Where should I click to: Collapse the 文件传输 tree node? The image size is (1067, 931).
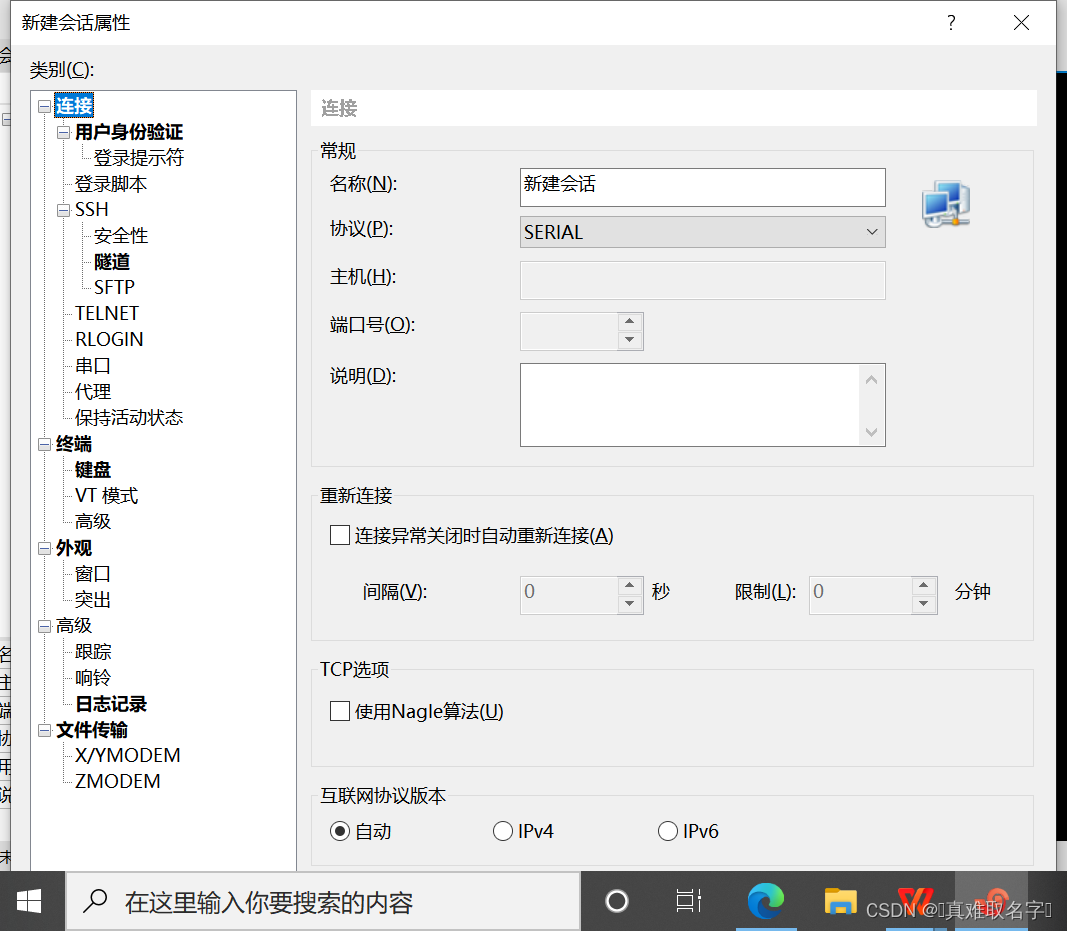[44, 730]
